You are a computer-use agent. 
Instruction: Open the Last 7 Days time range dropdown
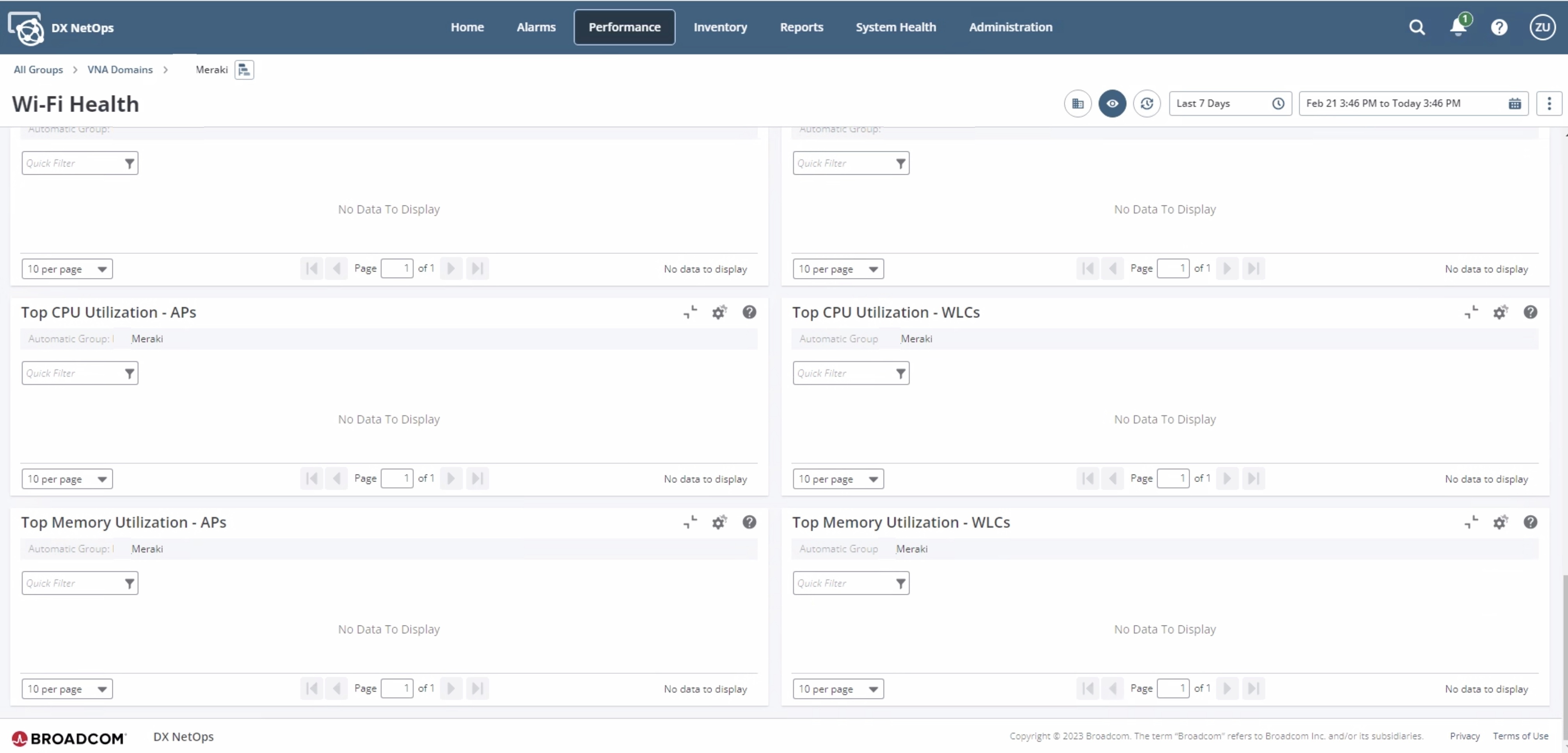(x=1230, y=103)
